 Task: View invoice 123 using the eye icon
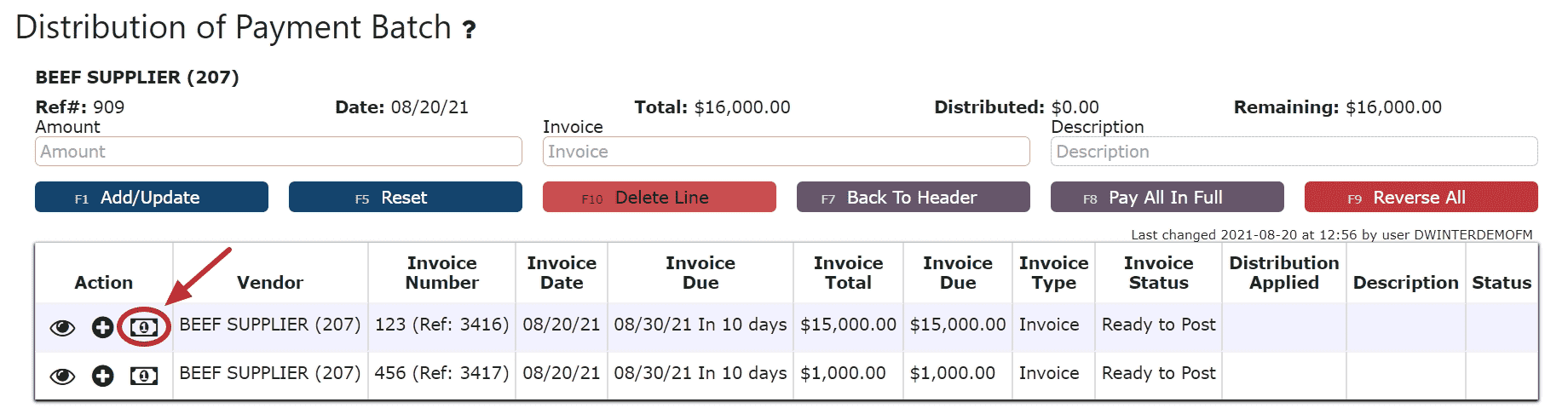(x=62, y=328)
